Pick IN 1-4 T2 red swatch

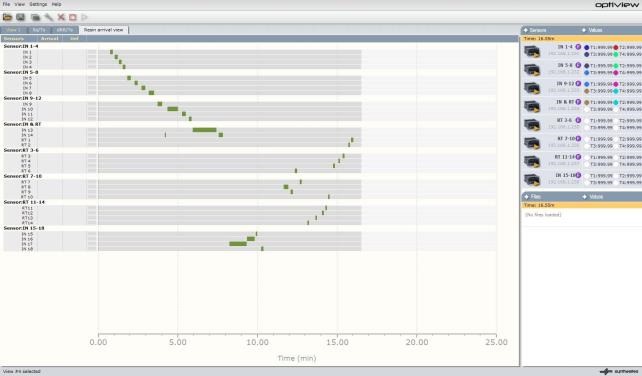615,48
